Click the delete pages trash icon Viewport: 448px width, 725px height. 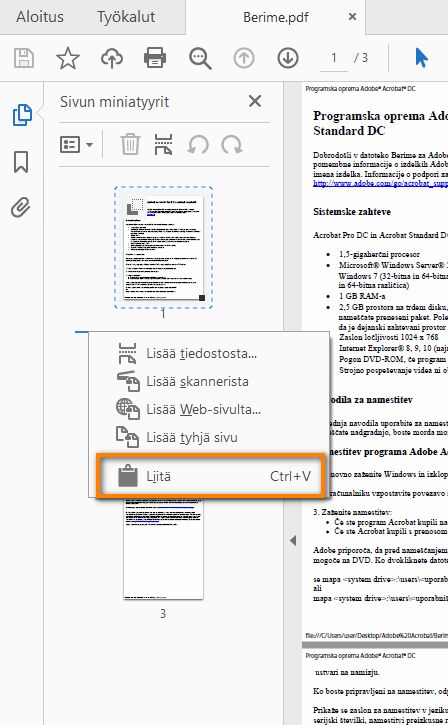(x=130, y=144)
